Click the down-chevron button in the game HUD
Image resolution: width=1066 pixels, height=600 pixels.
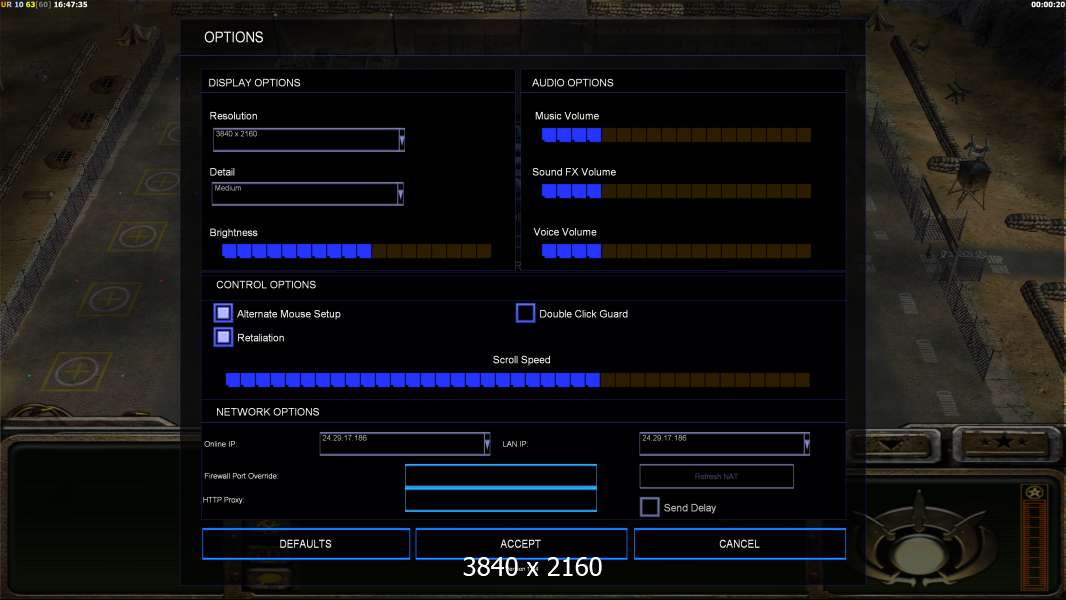[894, 446]
